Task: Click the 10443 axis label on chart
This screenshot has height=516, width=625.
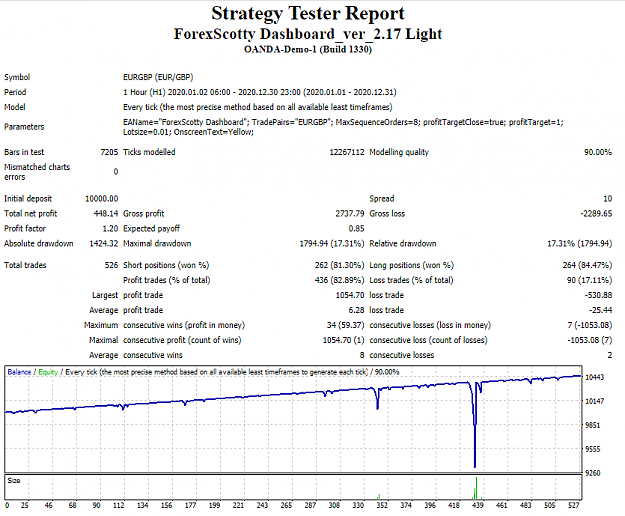Action: (594, 377)
